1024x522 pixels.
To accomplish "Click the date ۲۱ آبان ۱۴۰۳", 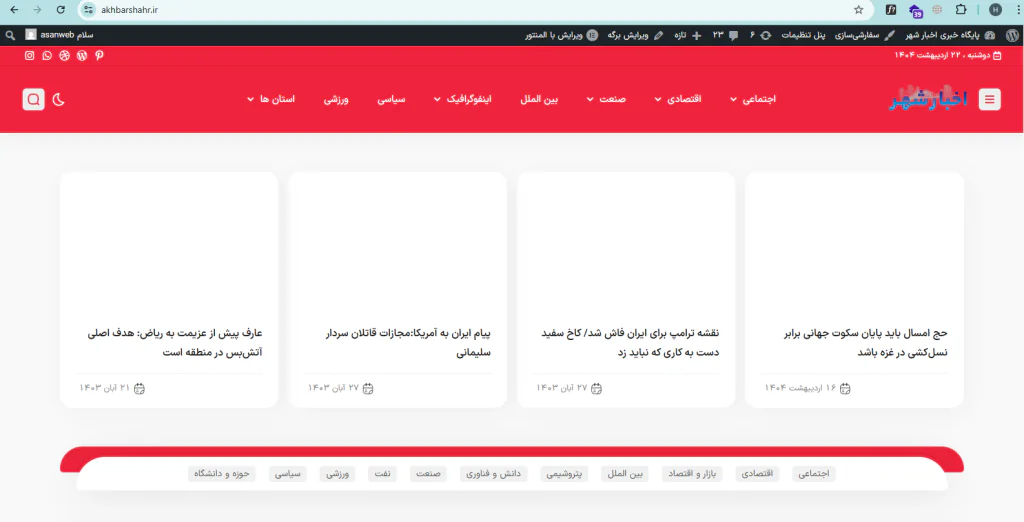I will 112,388.
